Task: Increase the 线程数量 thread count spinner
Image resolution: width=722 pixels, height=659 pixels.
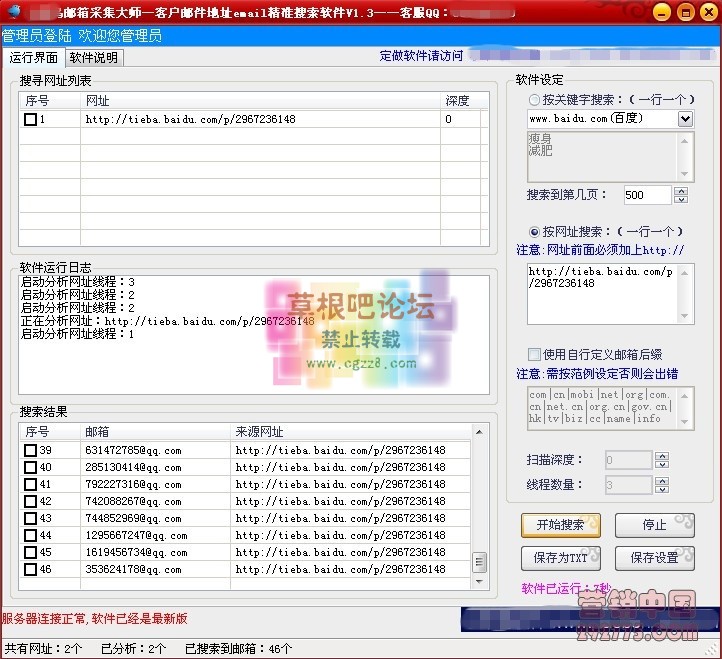Action: (661, 481)
